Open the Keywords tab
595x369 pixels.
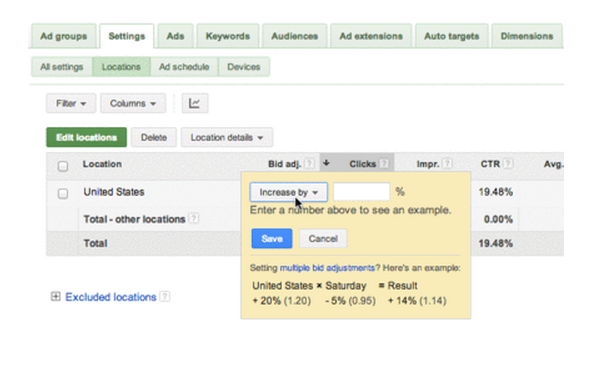click(228, 36)
